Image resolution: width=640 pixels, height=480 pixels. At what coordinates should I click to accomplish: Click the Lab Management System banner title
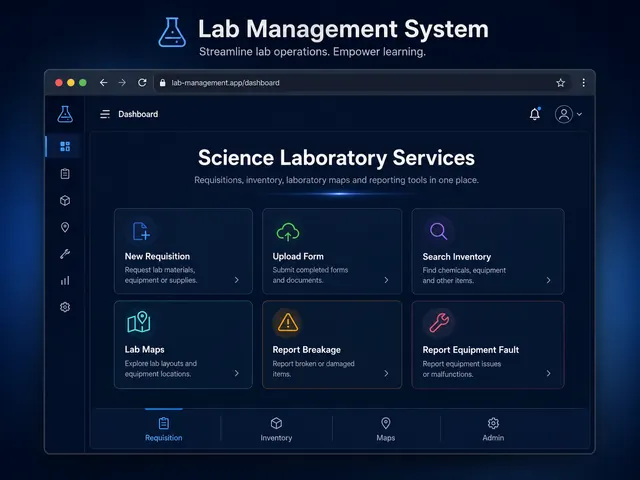(x=343, y=29)
